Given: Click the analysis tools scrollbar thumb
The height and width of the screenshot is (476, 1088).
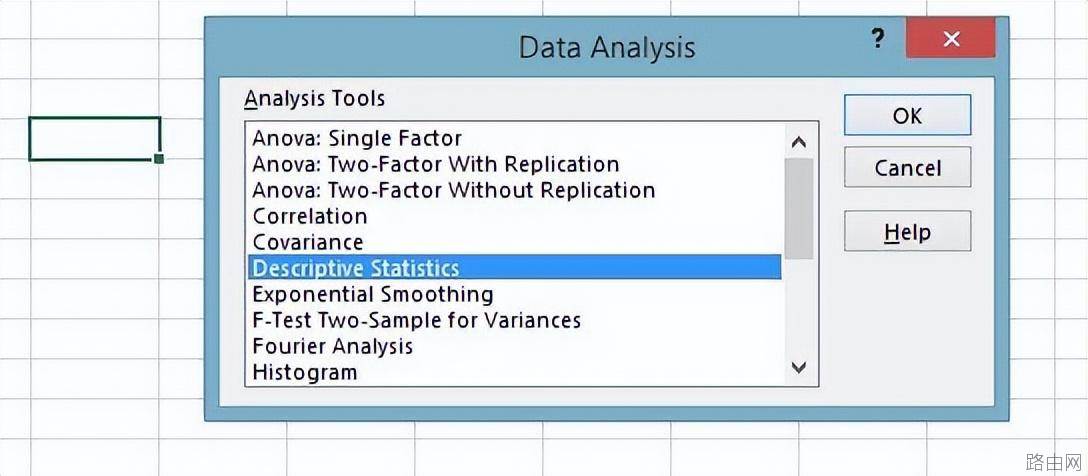Looking at the screenshot, I should pos(799,209).
